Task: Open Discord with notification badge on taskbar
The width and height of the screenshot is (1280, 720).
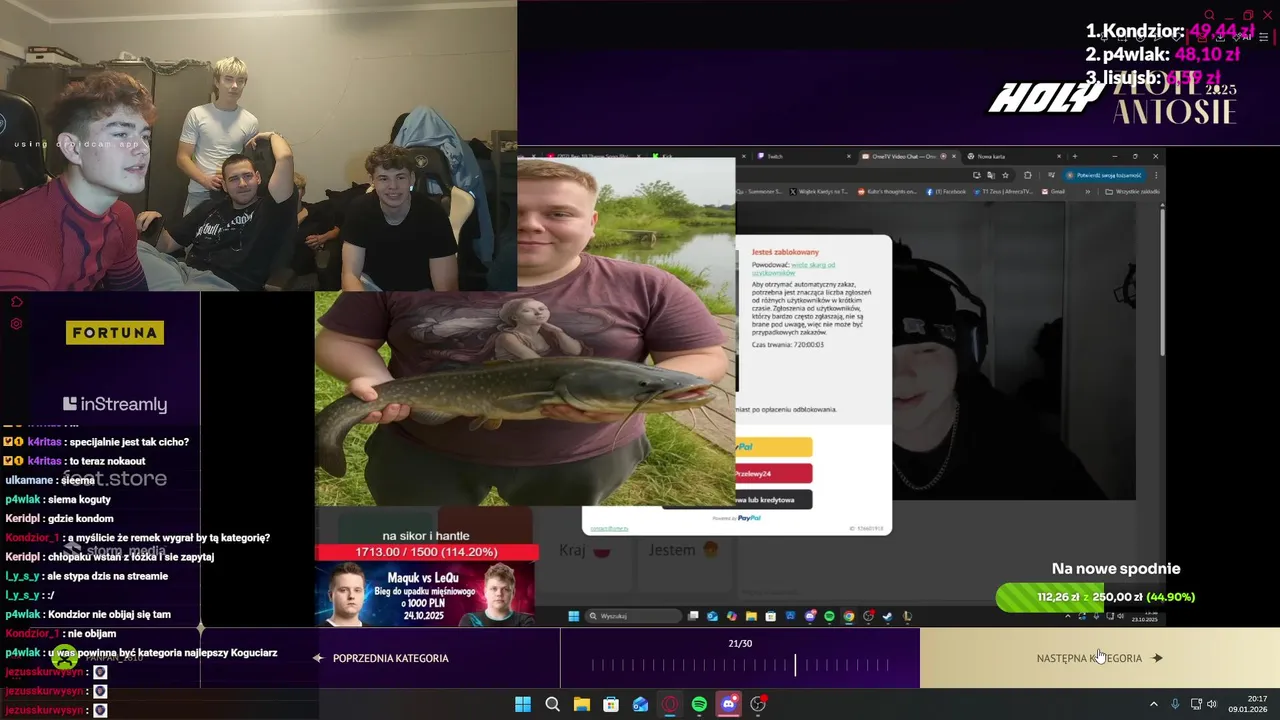Action: [x=729, y=704]
